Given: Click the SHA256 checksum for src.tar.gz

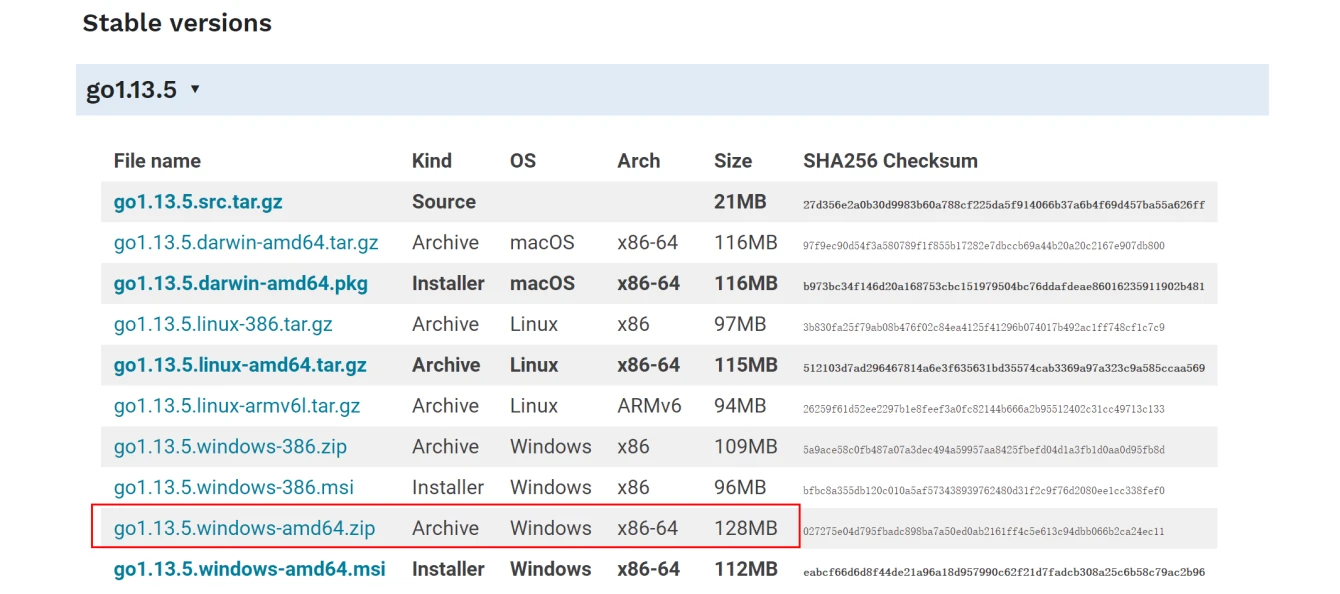Looking at the screenshot, I should click(x=1003, y=204).
